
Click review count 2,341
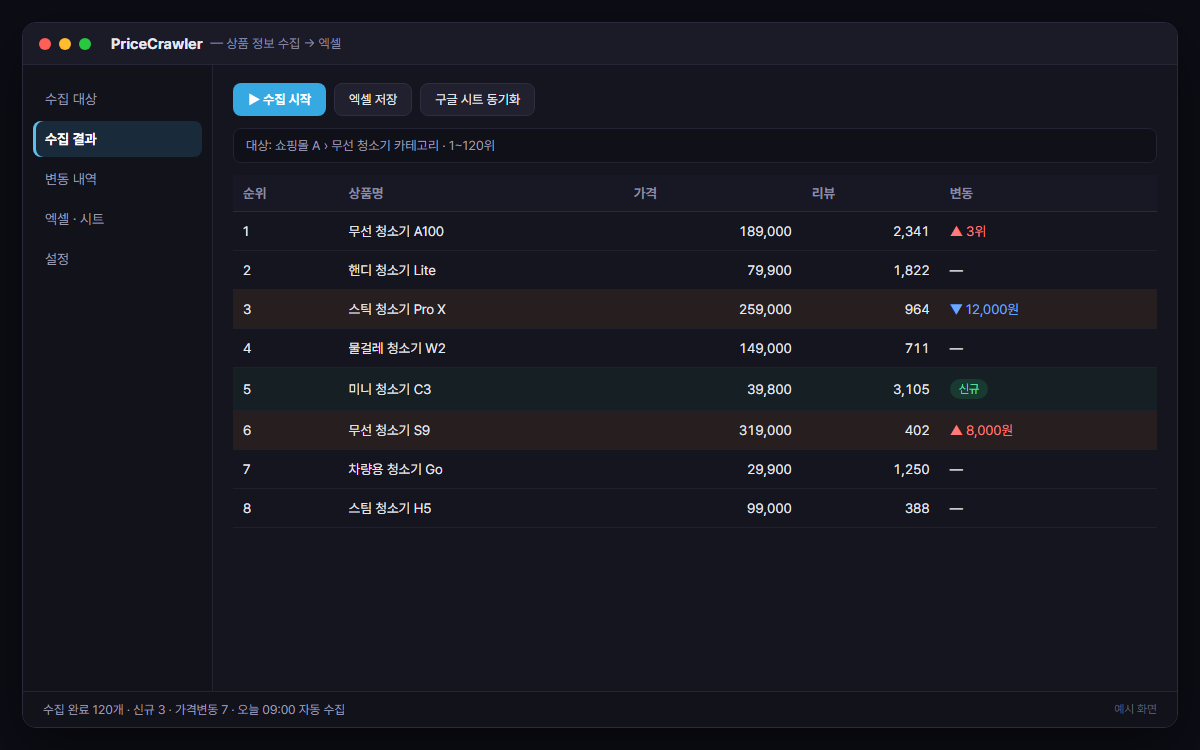pos(911,231)
